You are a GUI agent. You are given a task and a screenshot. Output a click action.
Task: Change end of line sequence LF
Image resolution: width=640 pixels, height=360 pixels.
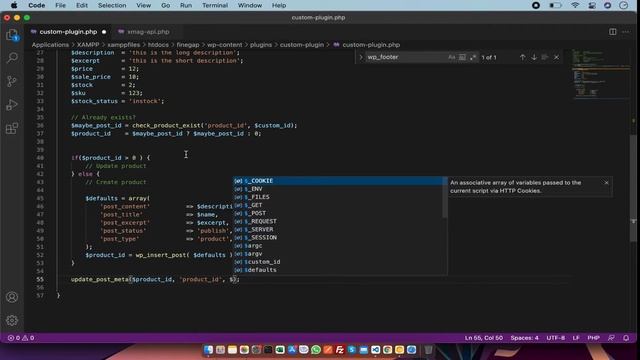(576, 338)
